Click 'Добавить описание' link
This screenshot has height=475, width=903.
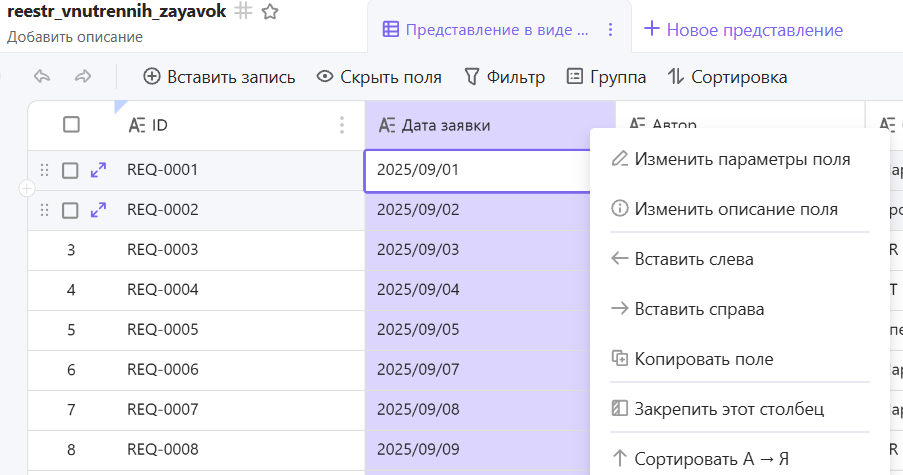(x=75, y=37)
